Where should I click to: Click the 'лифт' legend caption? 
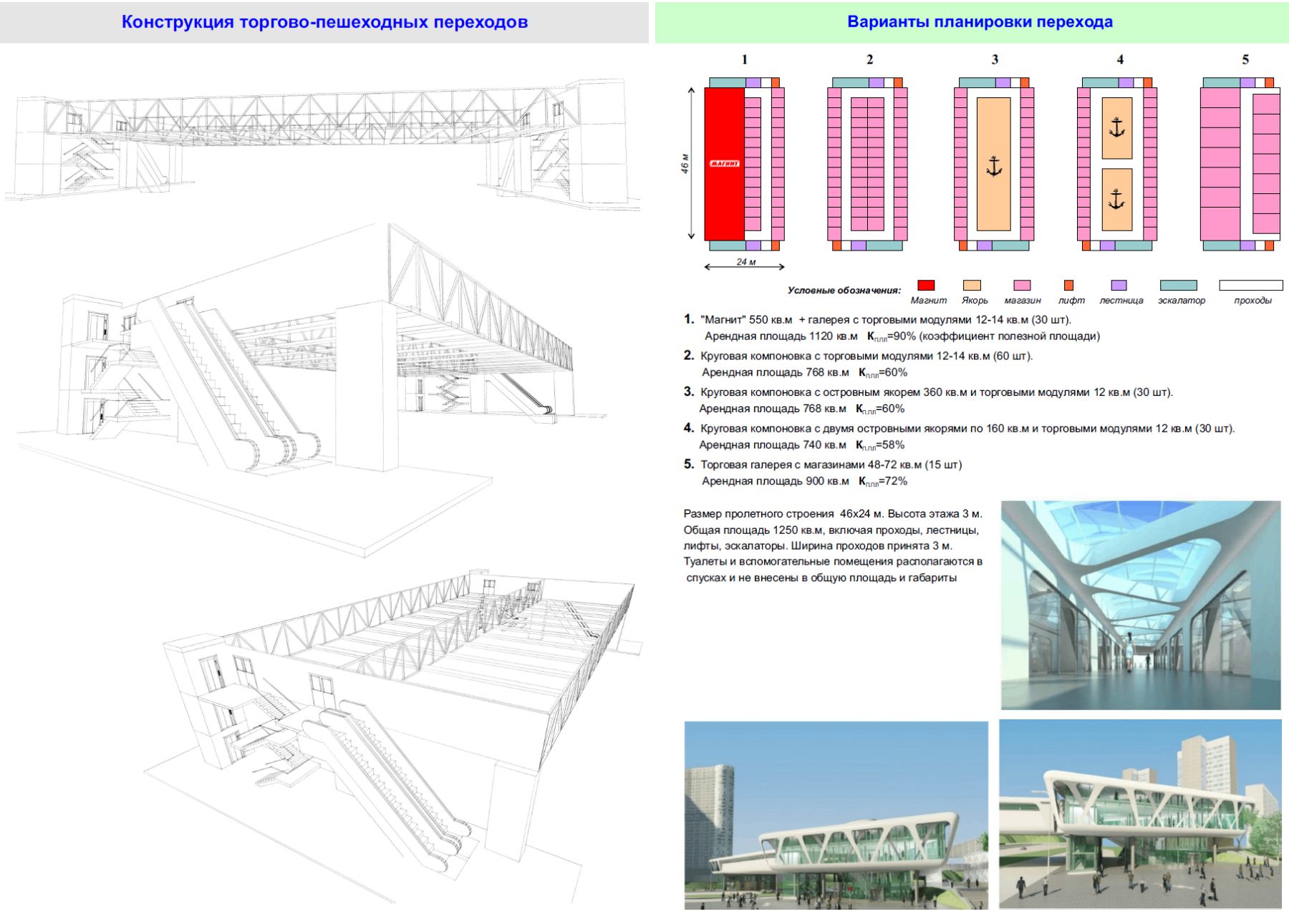(1071, 301)
